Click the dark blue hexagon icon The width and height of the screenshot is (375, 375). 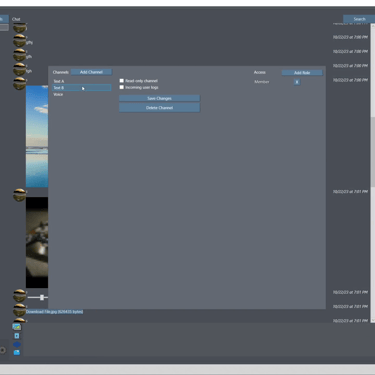(17, 344)
